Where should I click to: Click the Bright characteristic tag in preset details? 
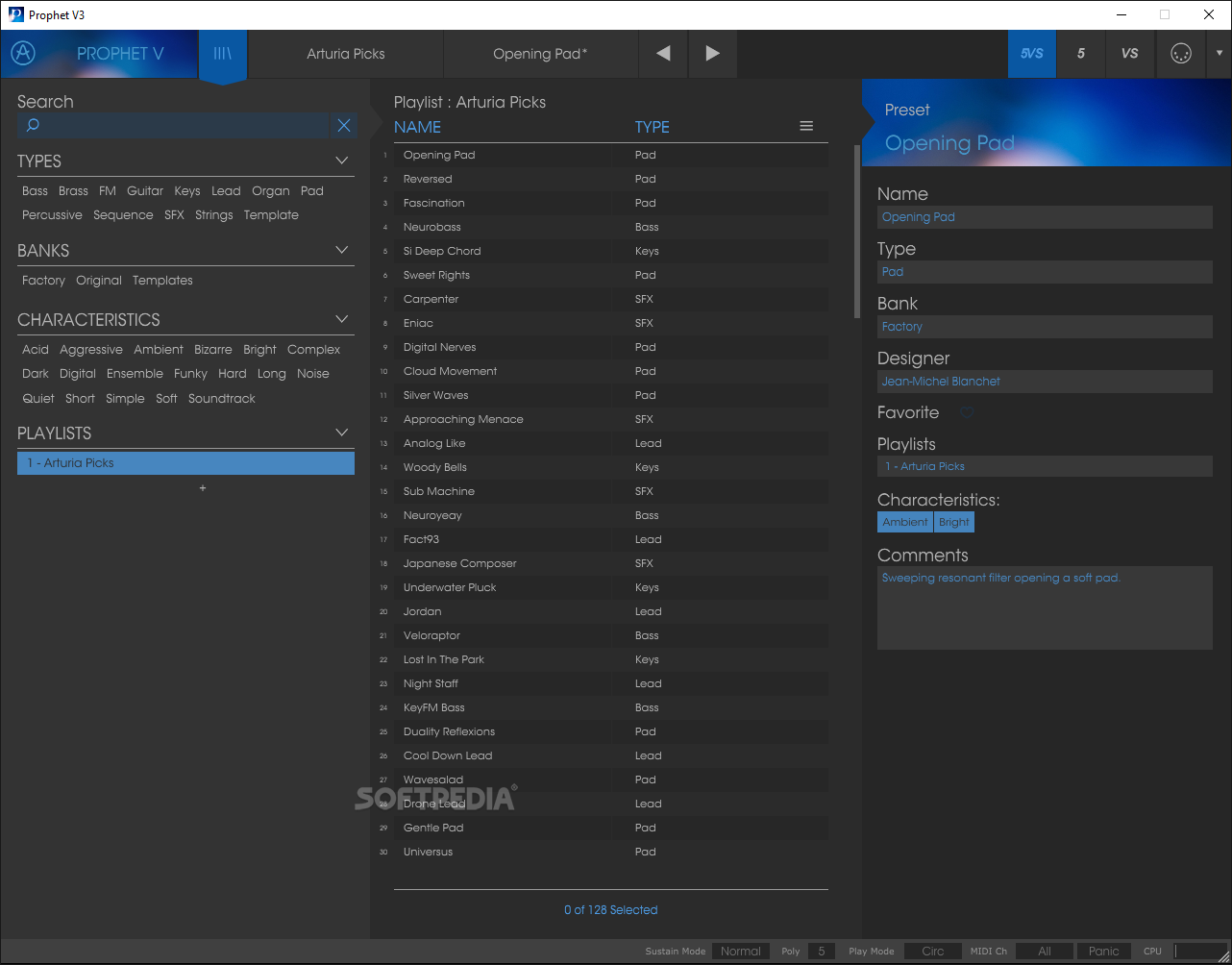tap(954, 522)
